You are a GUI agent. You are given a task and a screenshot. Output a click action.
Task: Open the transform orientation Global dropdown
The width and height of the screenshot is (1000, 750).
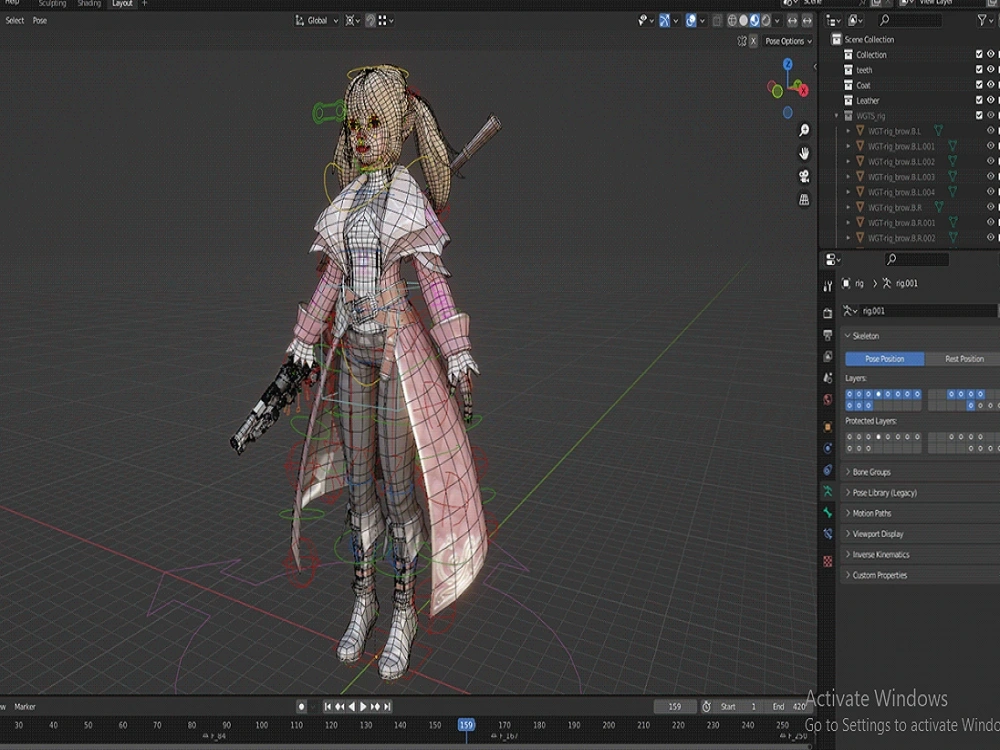[316, 20]
